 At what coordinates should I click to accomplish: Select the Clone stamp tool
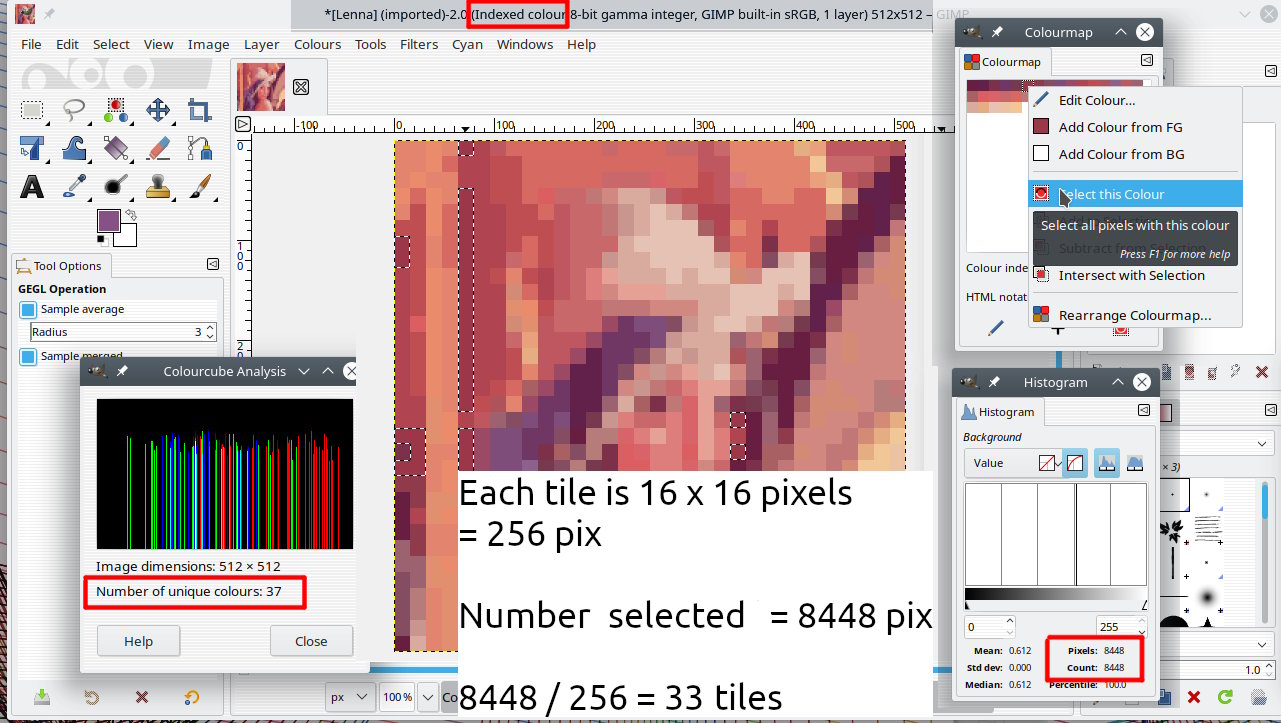[158, 186]
